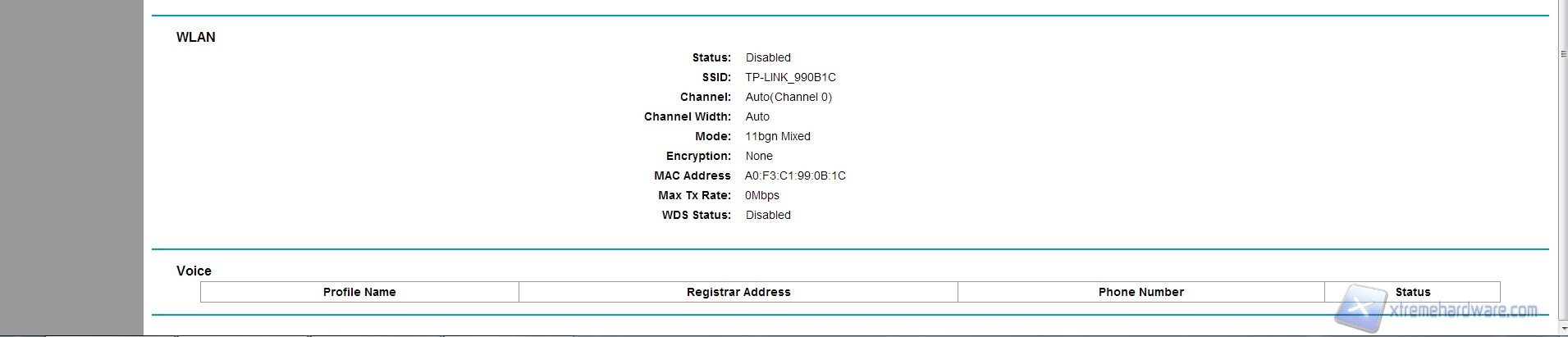Click the Channel Width label

pos(687,117)
